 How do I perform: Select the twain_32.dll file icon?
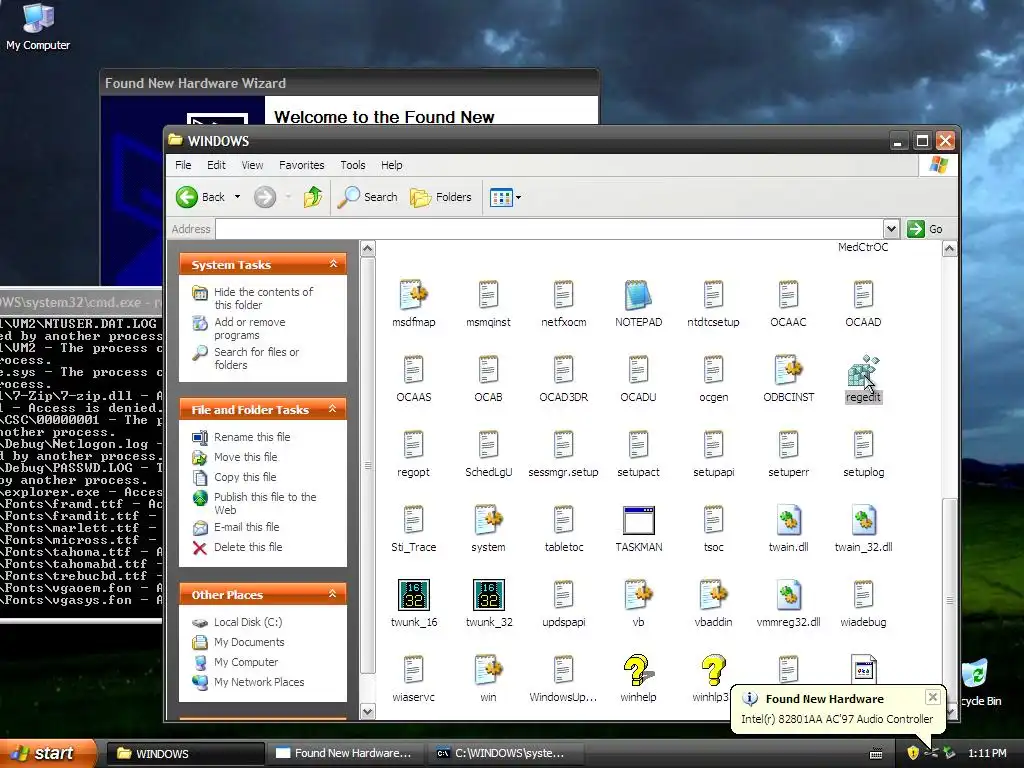pos(863,520)
